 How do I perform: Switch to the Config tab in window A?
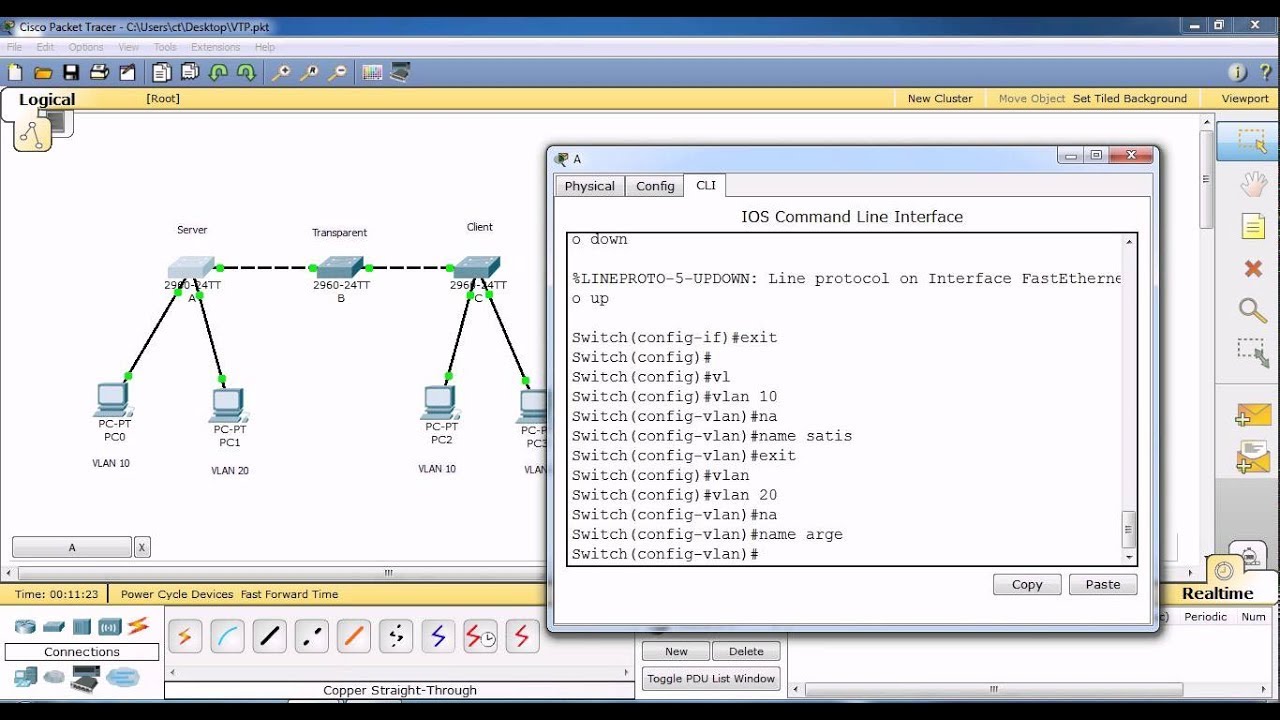tap(655, 186)
